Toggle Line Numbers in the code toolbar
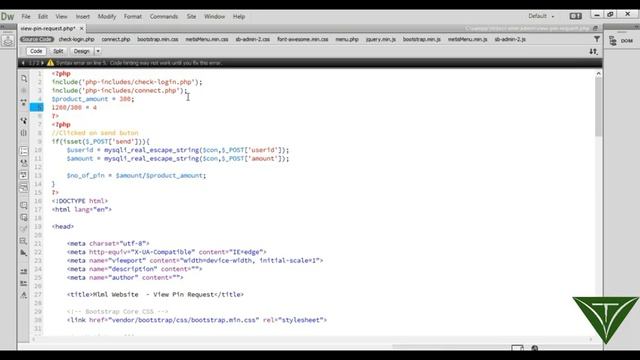The height and width of the screenshot is (360, 640). pyautogui.click(x=24, y=151)
